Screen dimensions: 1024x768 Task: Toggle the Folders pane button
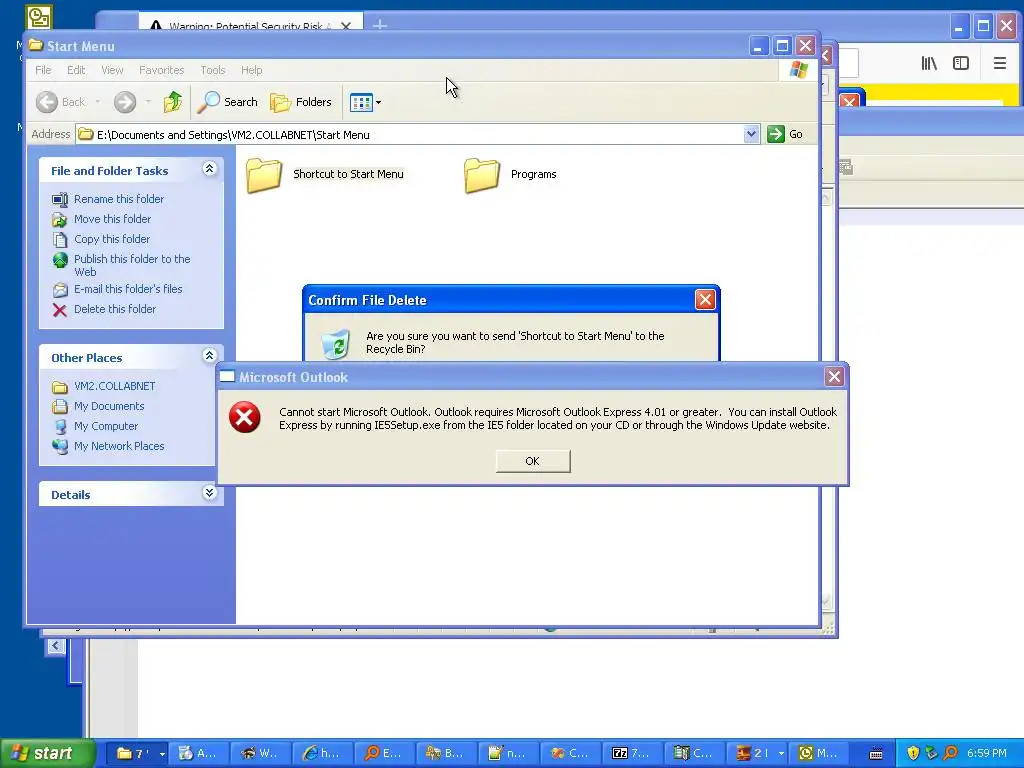point(301,102)
